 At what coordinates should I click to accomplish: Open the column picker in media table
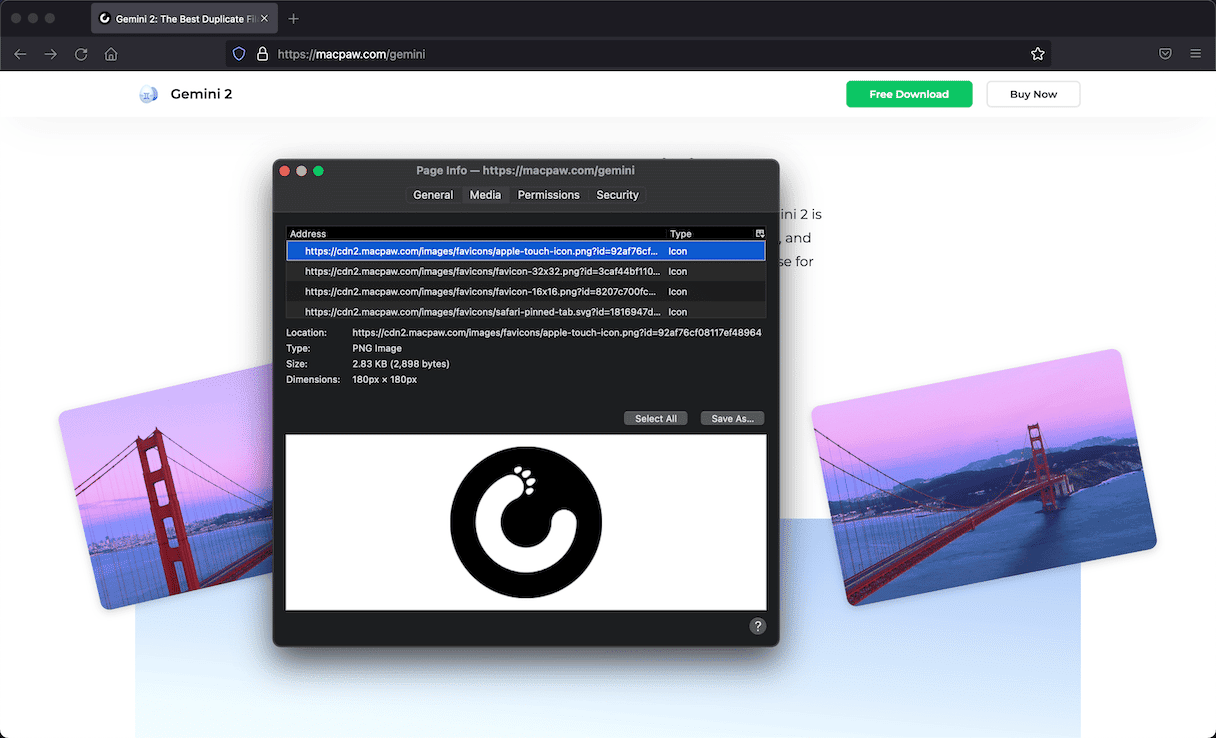click(x=759, y=234)
